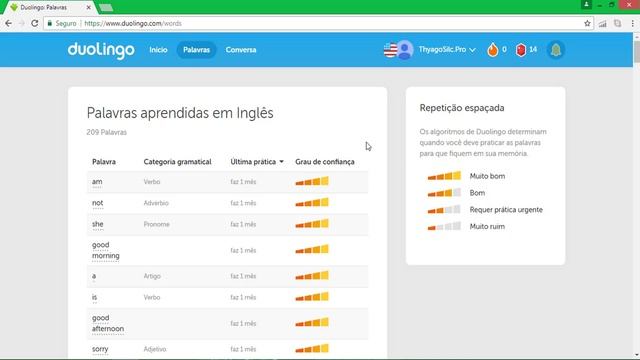Click "Verbo" category in the "am" row

tap(152, 182)
